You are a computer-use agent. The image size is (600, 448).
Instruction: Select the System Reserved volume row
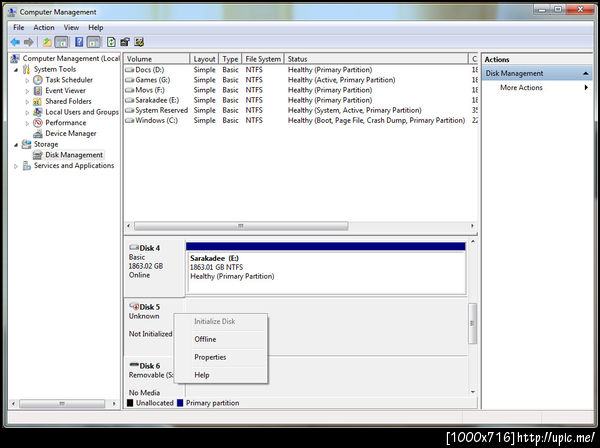click(x=300, y=110)
